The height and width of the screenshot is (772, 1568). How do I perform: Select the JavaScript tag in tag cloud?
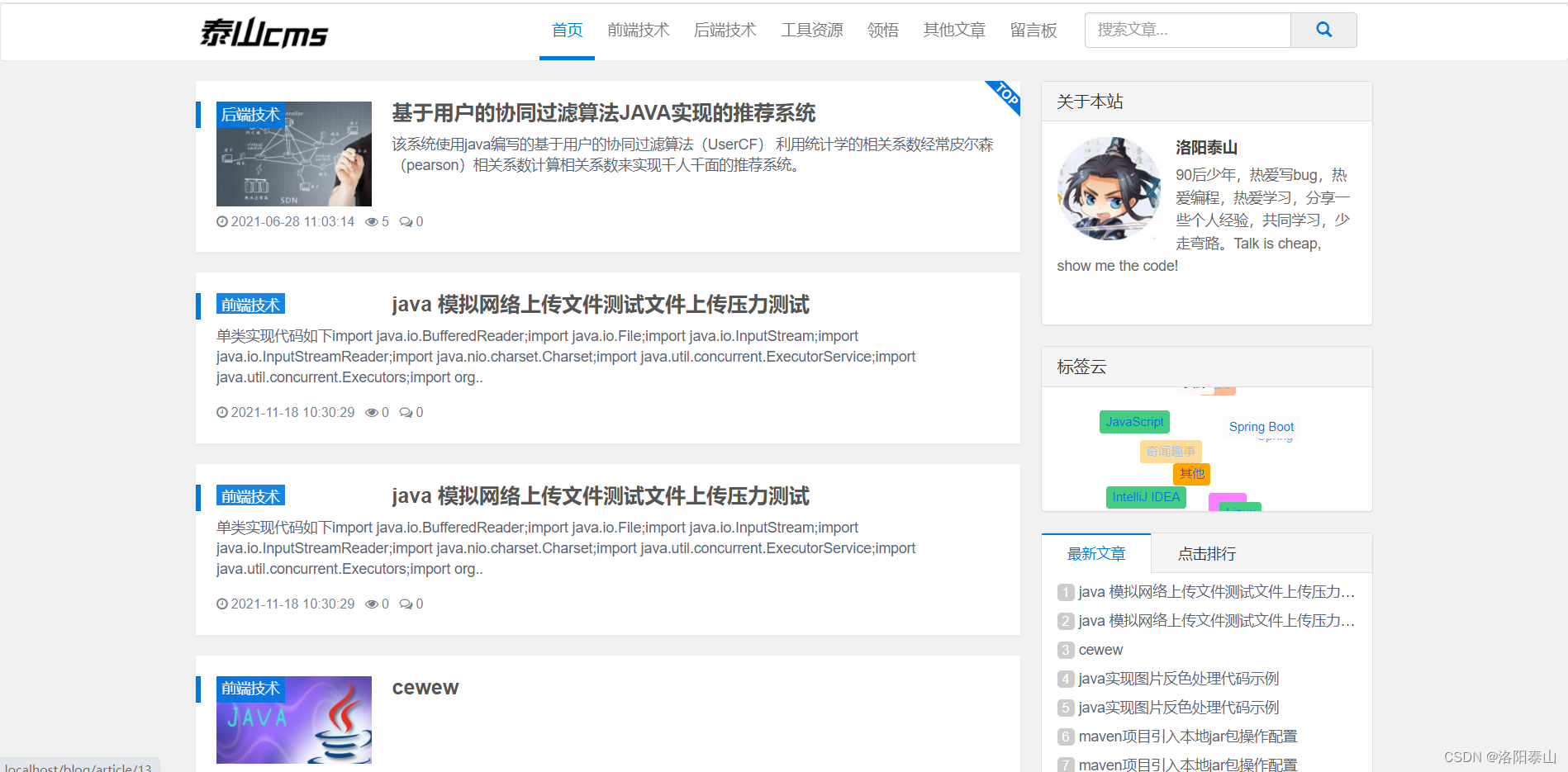[1133, 421]
